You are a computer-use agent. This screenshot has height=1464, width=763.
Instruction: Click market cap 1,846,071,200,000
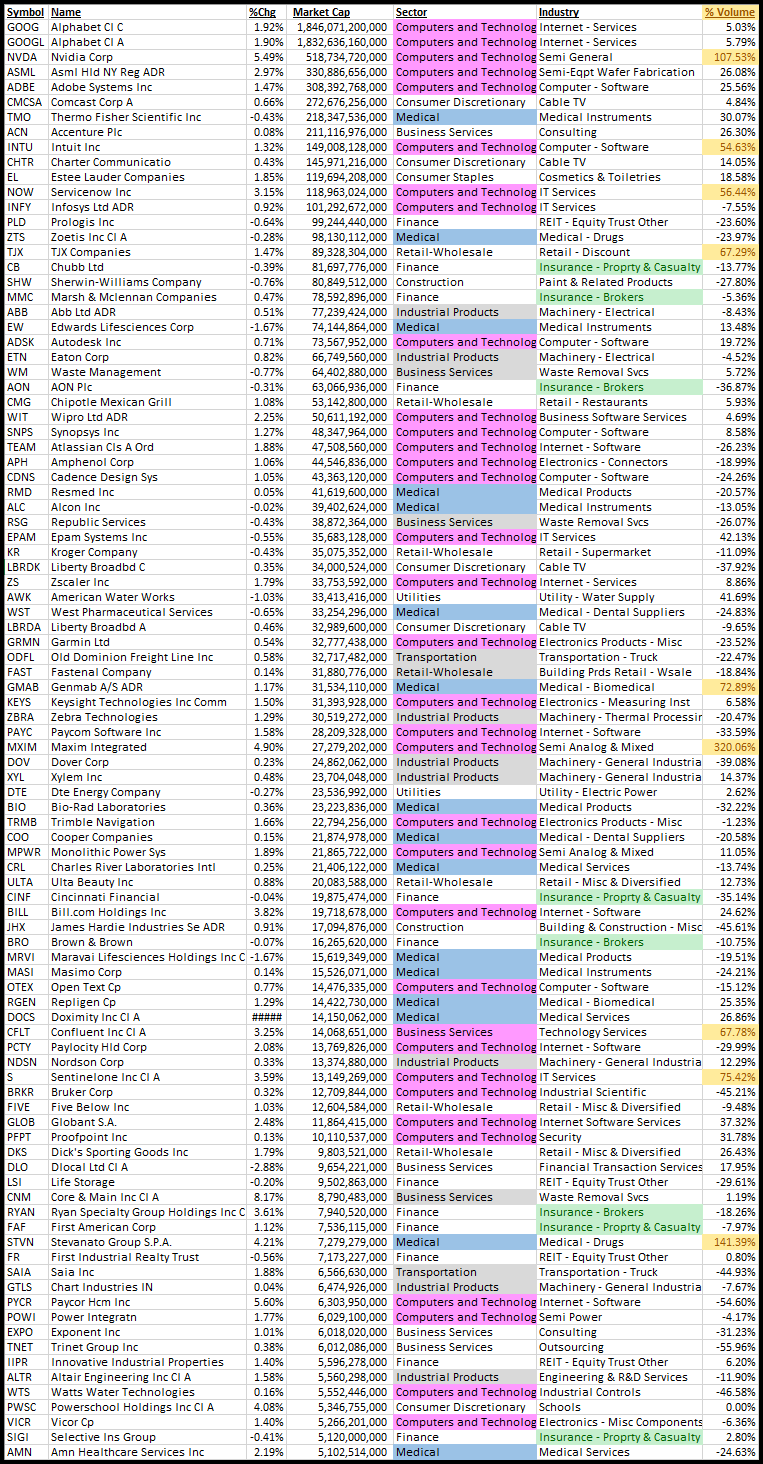[340, 27]
